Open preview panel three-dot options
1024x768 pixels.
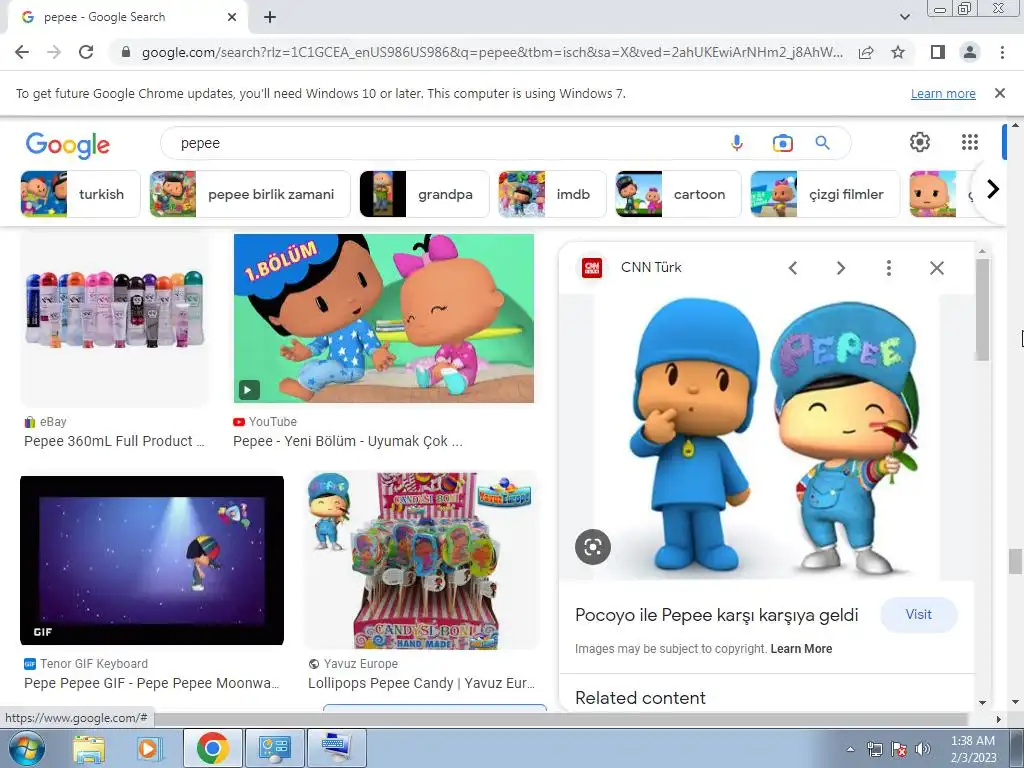[x=888, y=268]
